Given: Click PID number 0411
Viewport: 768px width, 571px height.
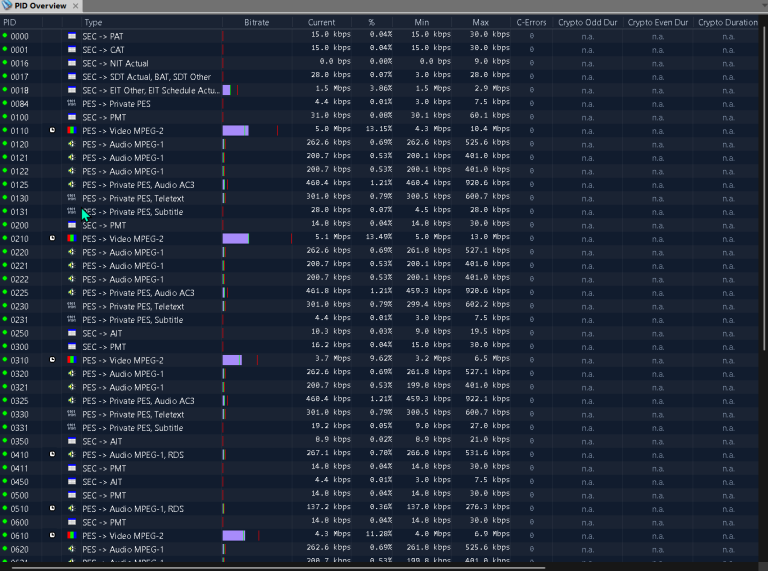Looking at the screenshot, I should [x=20, y=468].
